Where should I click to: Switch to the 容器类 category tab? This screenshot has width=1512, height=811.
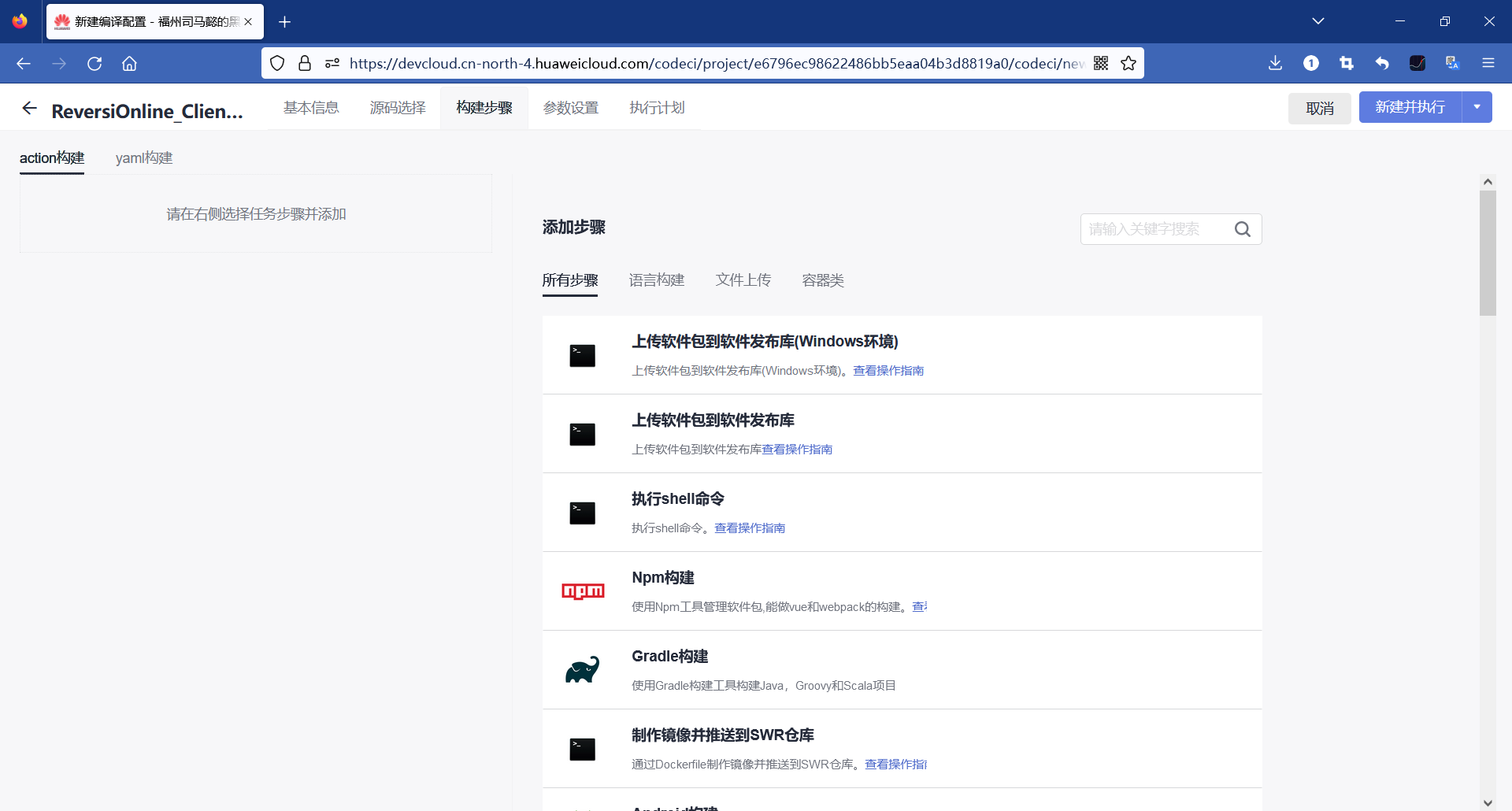coord(822,280)
